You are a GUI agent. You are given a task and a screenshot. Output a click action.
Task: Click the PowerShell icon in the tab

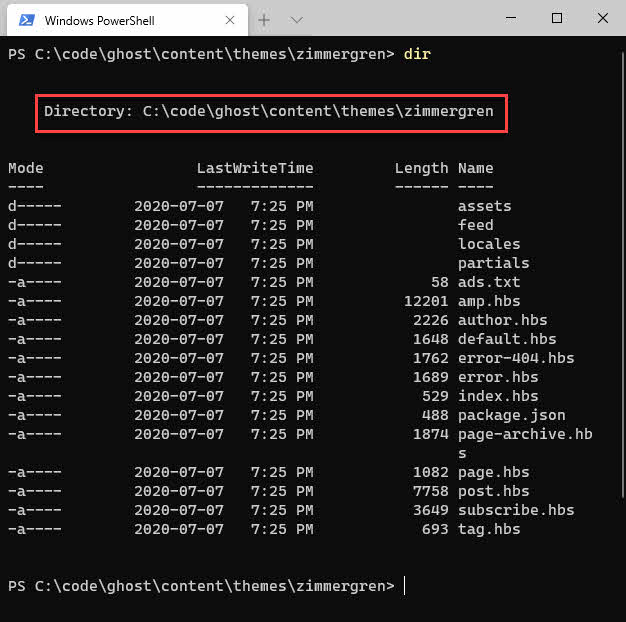click(27, 20)
